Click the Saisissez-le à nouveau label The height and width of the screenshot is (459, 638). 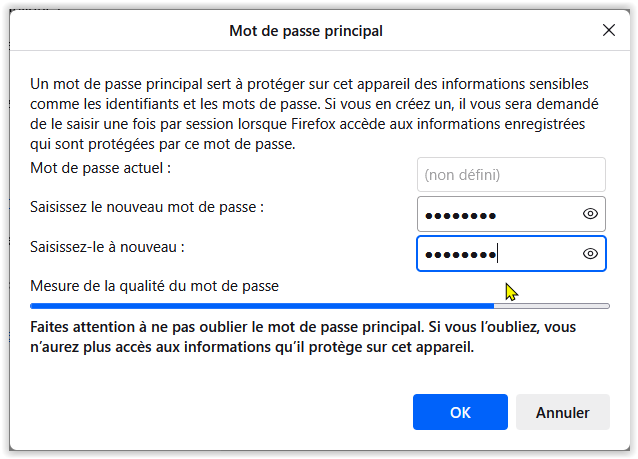pyautogui.click(x=107, y=247)
